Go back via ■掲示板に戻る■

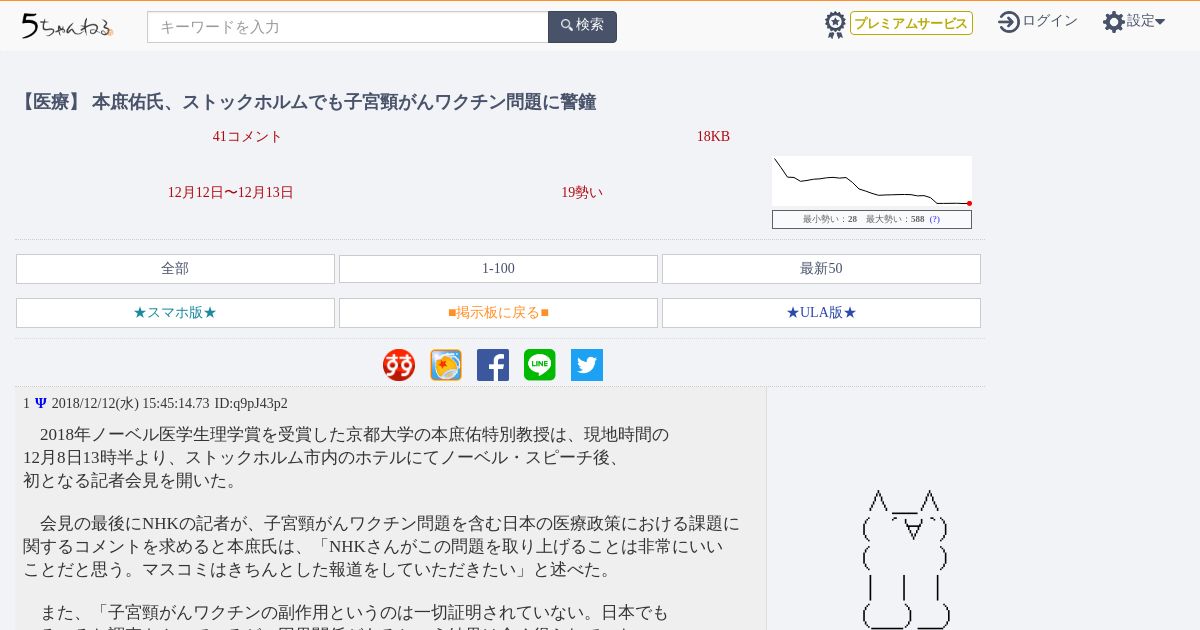tap(498, 313)
